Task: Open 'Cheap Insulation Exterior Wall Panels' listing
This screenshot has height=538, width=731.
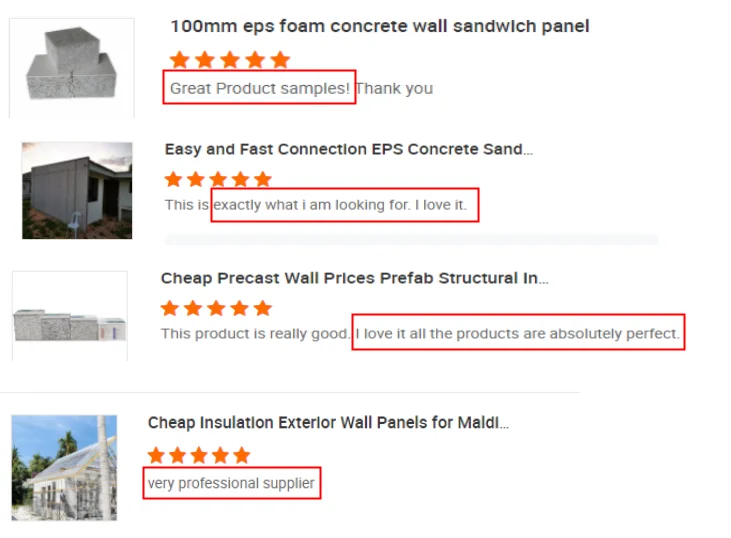Action: coord(328,423)
